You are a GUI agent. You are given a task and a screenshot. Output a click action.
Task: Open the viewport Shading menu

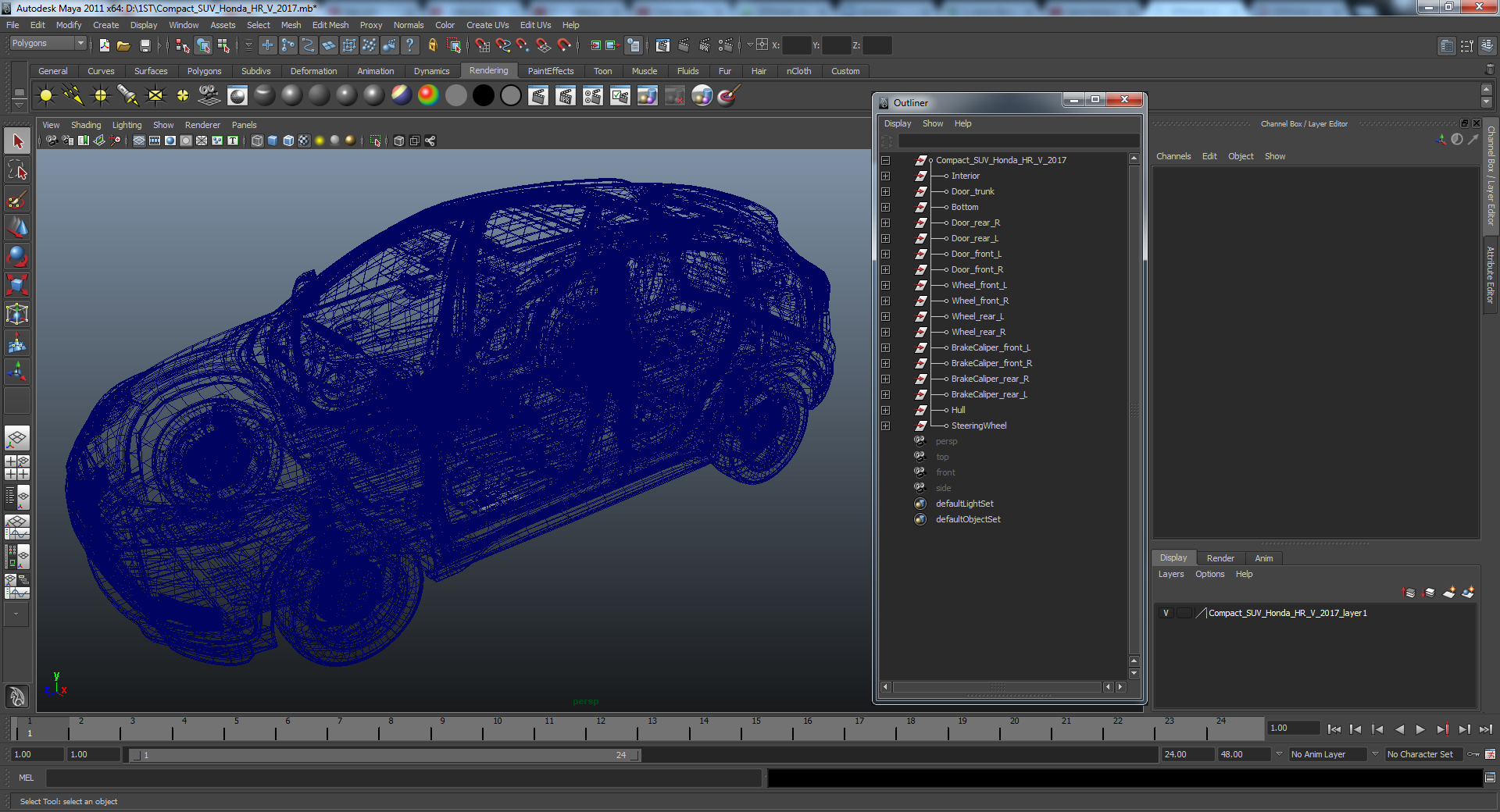[x=86, y=125]
